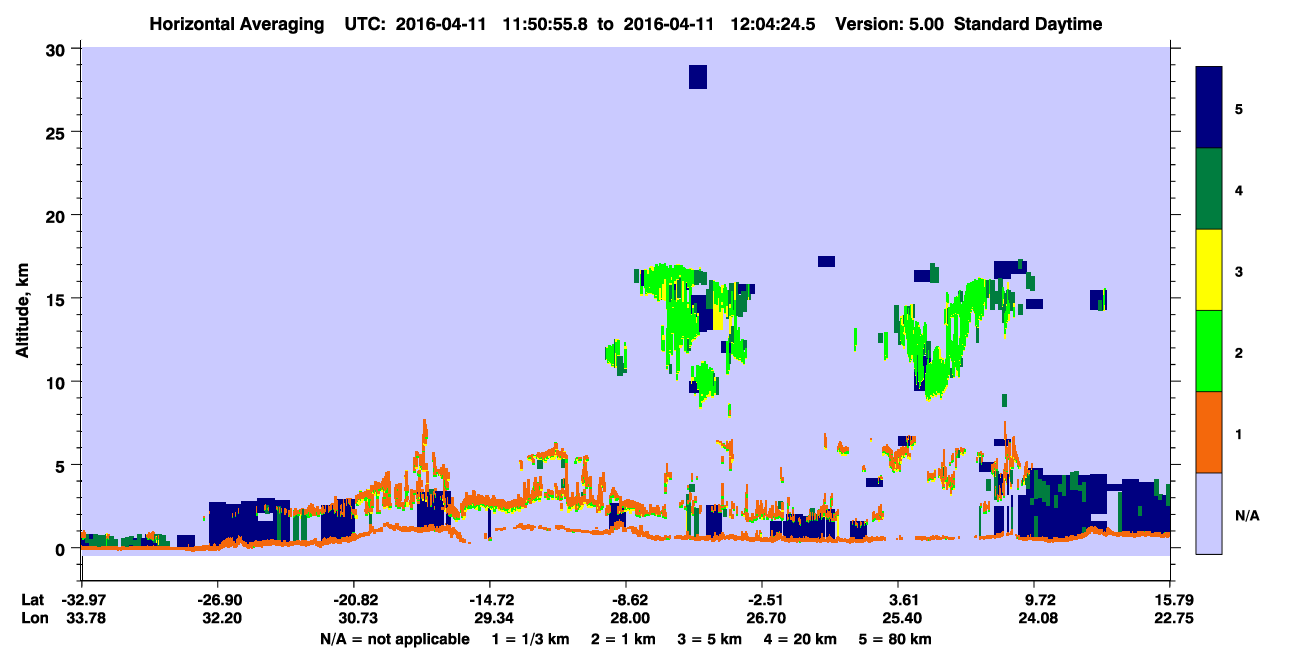Click the 'Lon' row label
Image resolution: width=1300 pixels, height=667 pixels.
[x=33, y=618]
